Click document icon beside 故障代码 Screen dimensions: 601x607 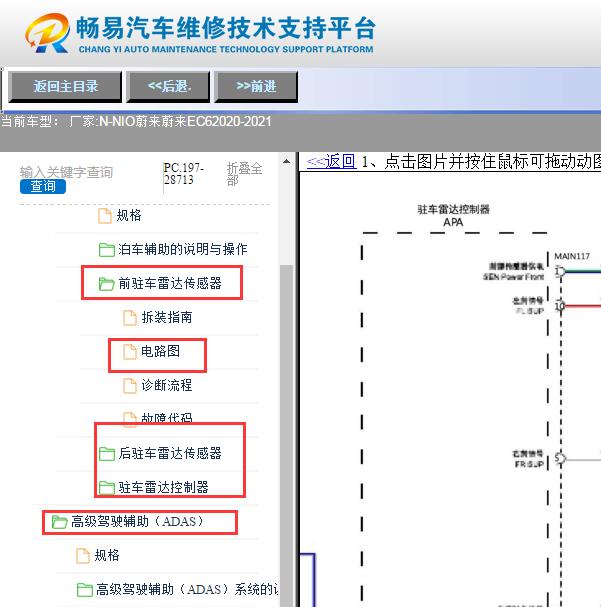(130, 419)
